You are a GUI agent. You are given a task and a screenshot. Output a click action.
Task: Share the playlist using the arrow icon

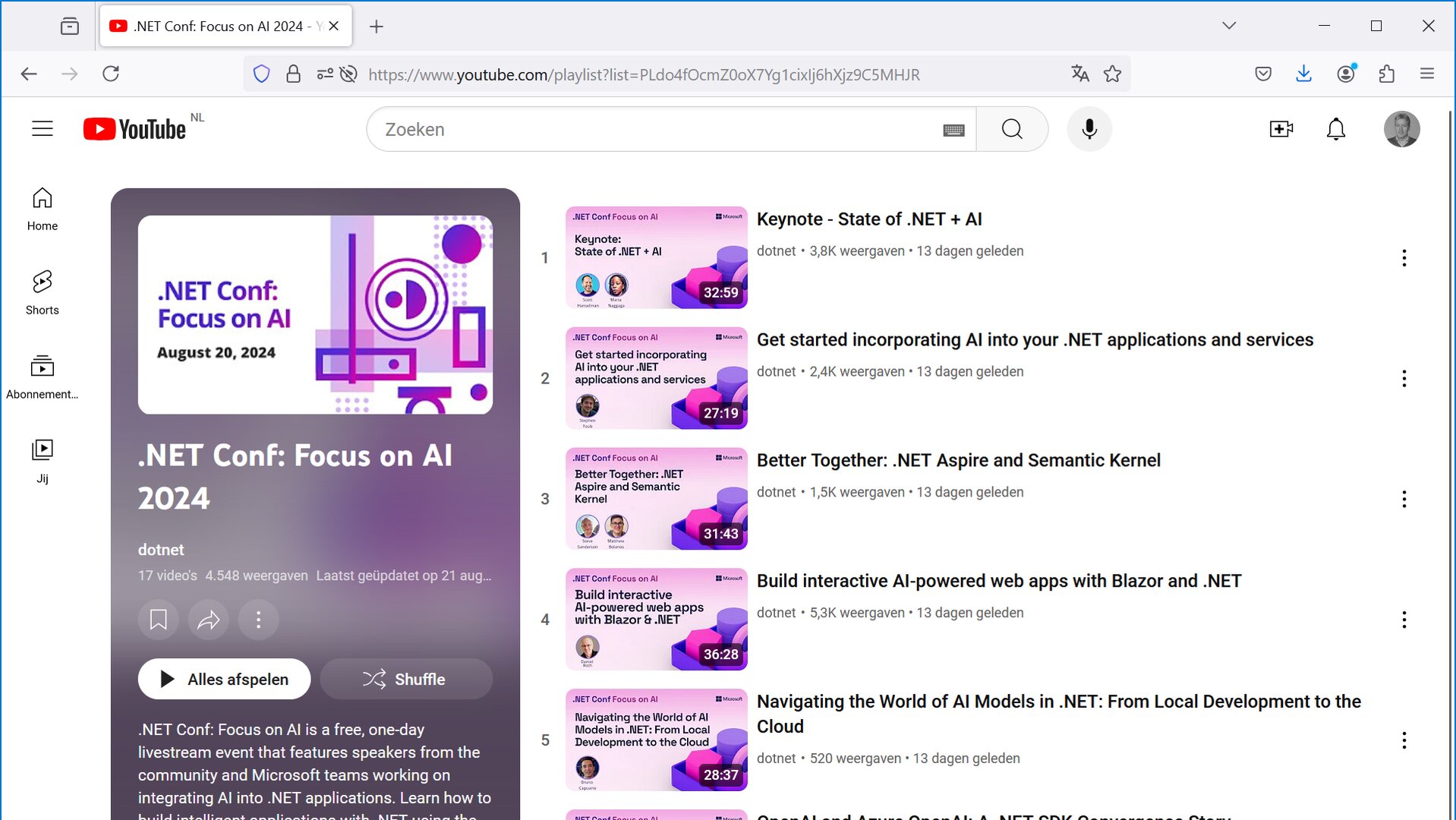208,620
